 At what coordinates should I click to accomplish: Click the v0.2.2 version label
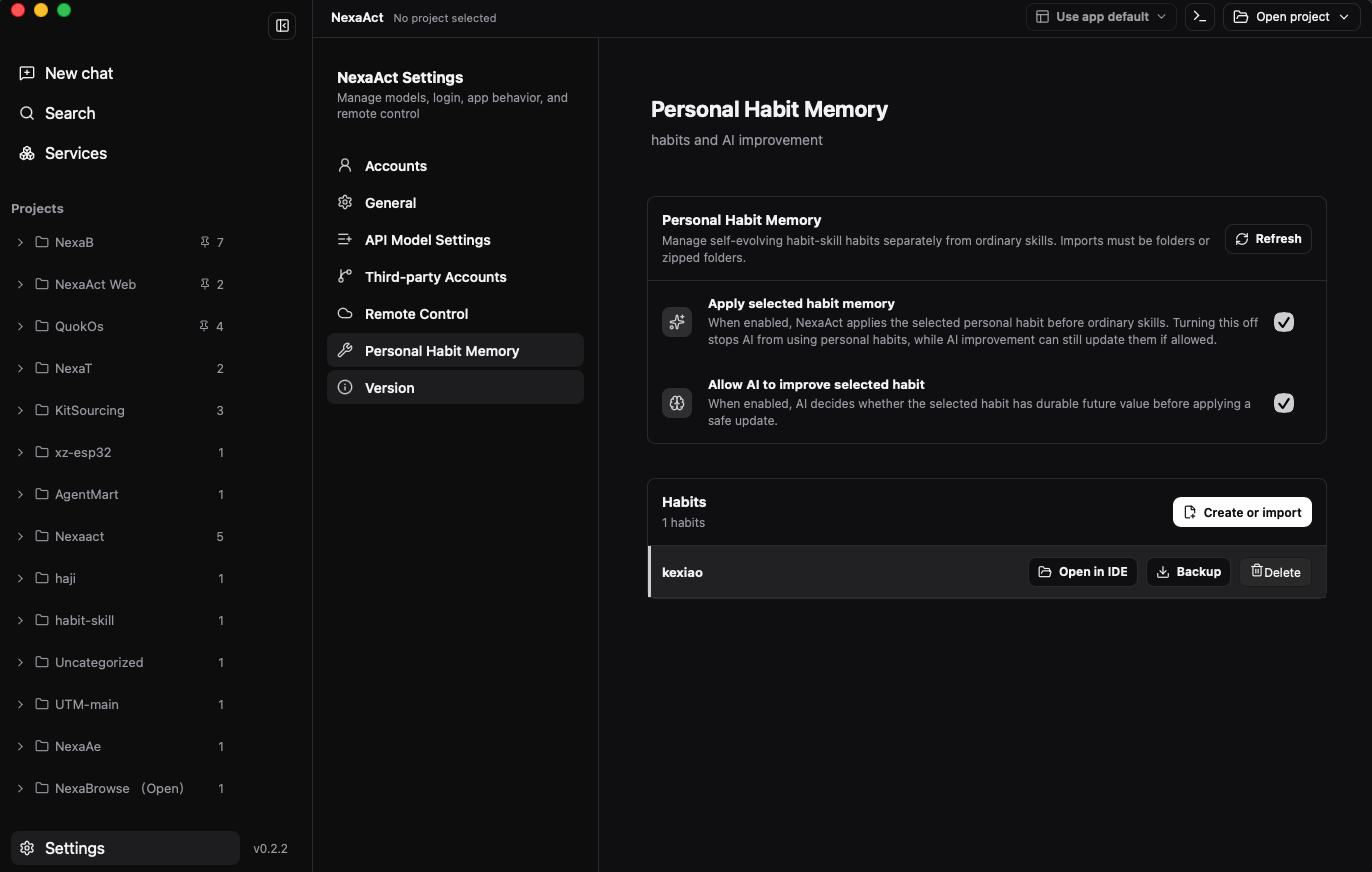[270, 848]
